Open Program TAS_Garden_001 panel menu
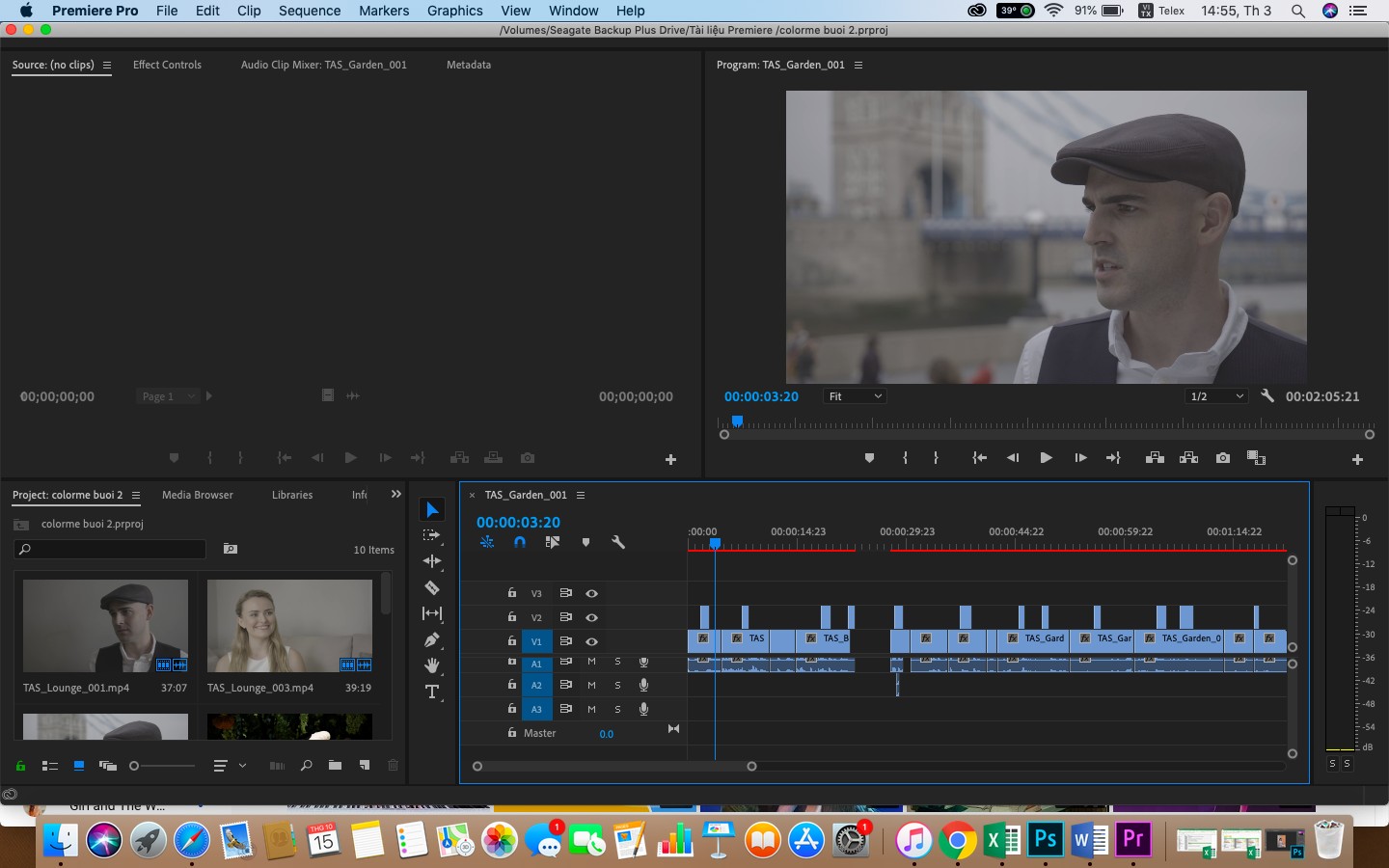 tap(858, 65)
